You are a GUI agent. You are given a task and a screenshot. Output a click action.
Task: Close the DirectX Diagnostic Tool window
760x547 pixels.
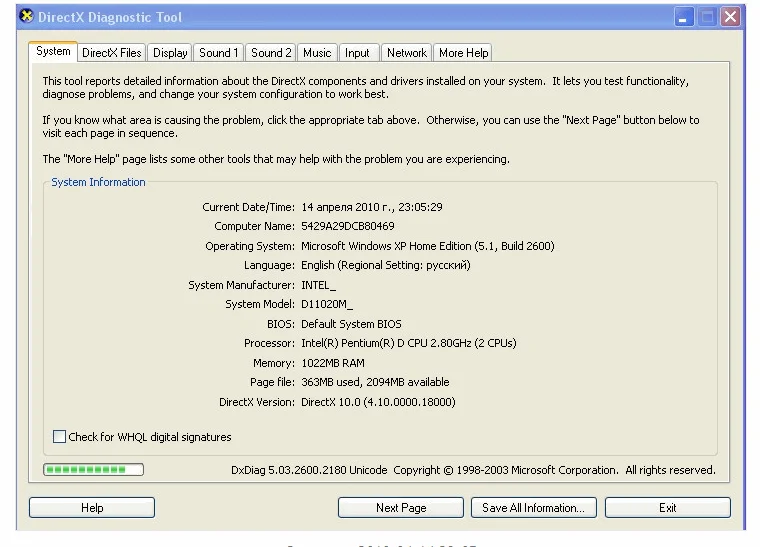(x=730, y=17)
